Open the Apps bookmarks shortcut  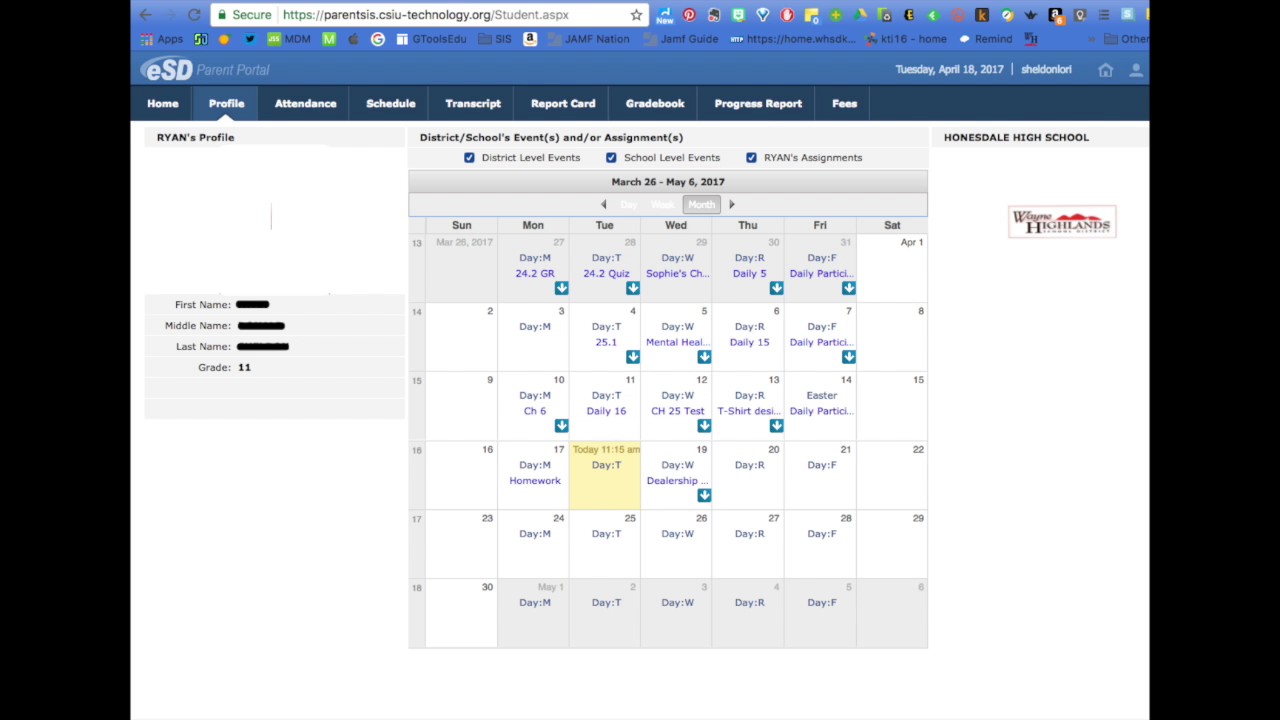point(162,39)
